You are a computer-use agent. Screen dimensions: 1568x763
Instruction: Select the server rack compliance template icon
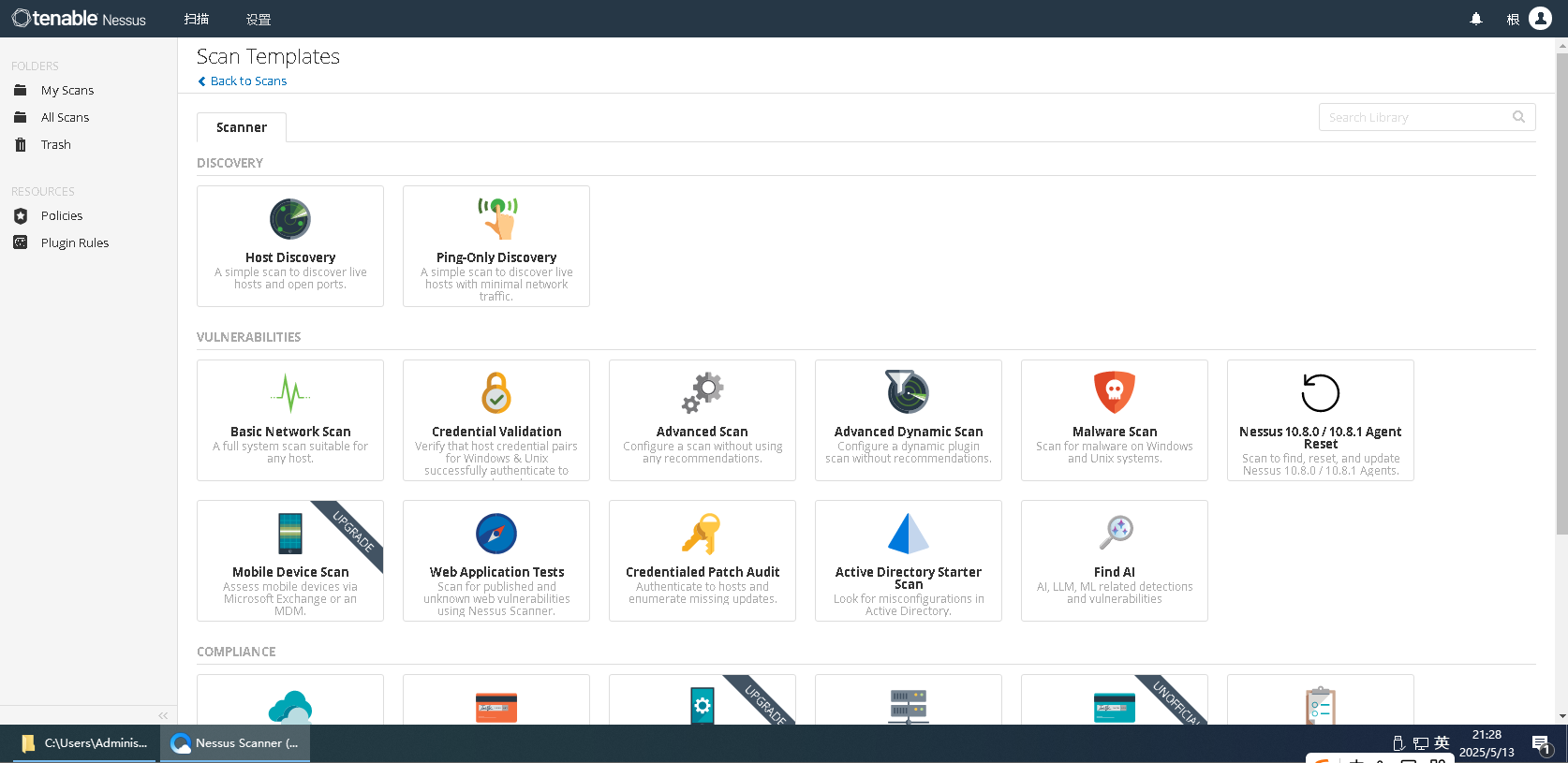click(909, 707)
